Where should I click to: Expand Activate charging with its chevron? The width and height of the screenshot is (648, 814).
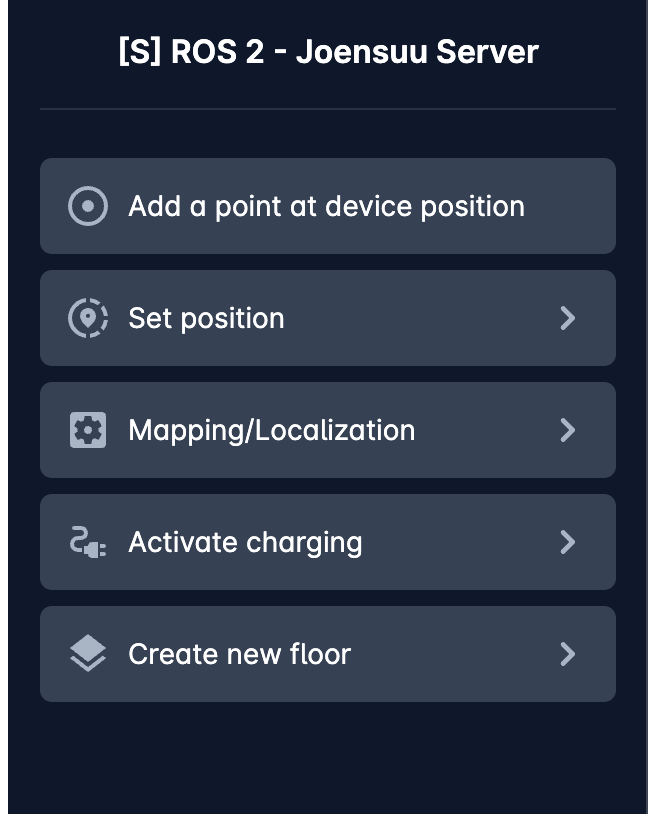(568, 542)
